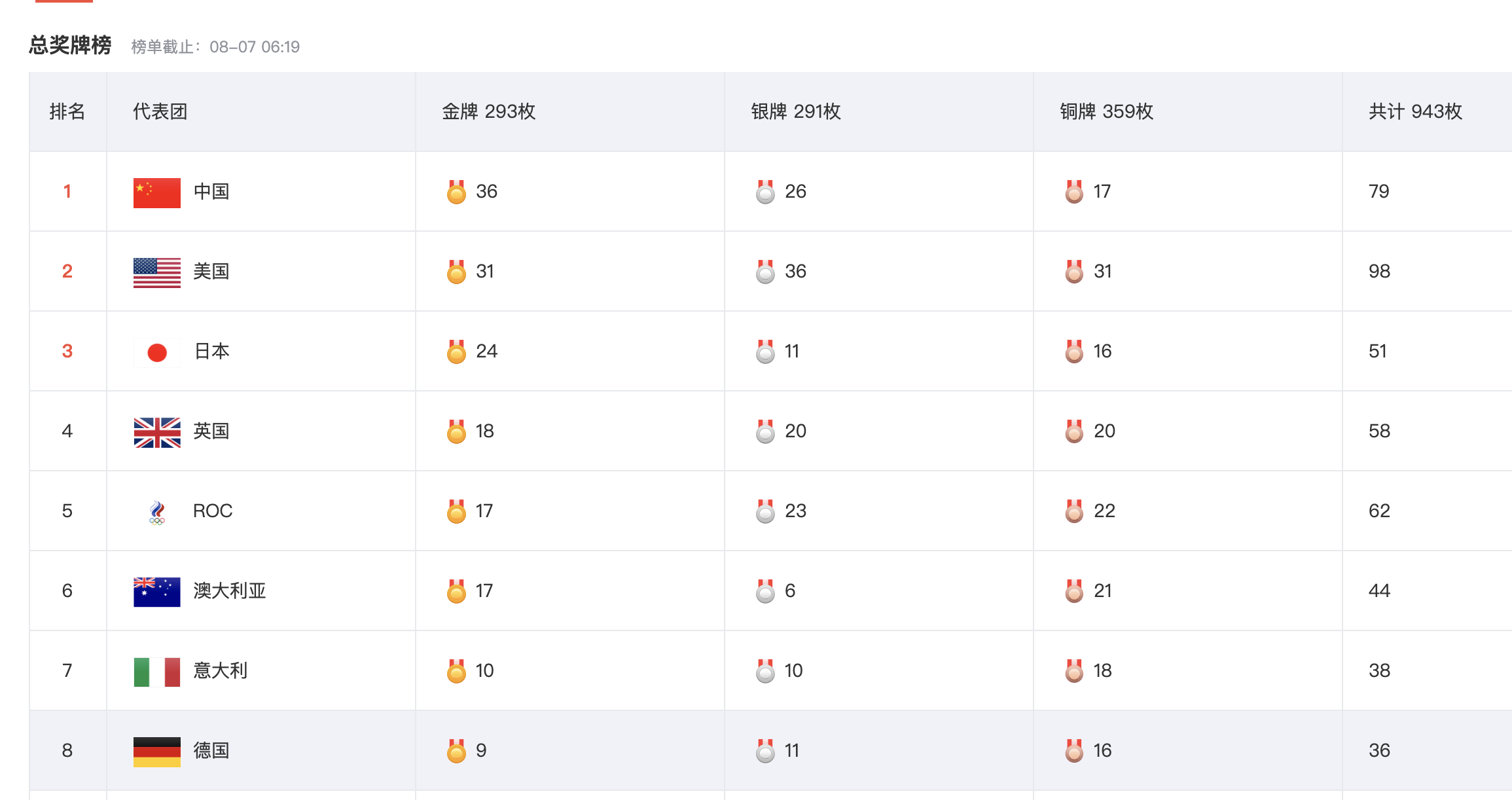Click 意大利 total of 38
1512x800 pixels.
pyautogui.click(x=1379, y=671)
